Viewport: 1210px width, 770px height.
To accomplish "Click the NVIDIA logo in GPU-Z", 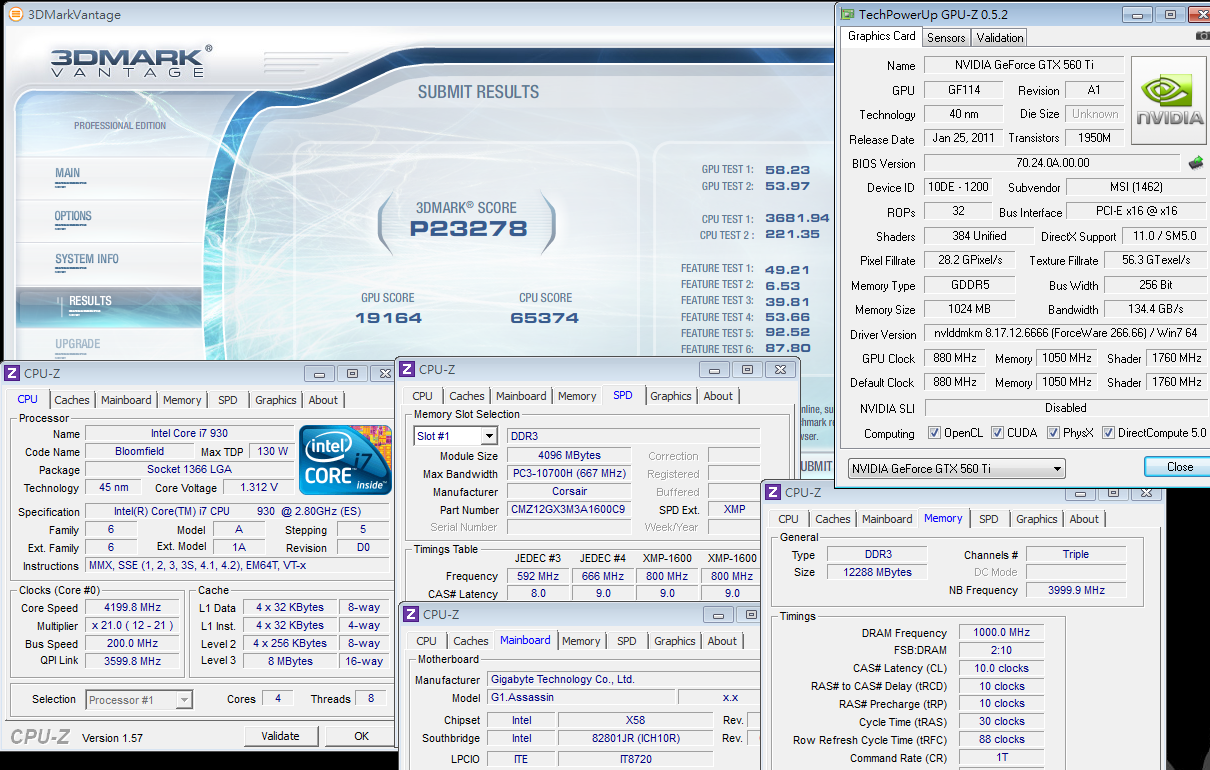I will [1169, 100].
